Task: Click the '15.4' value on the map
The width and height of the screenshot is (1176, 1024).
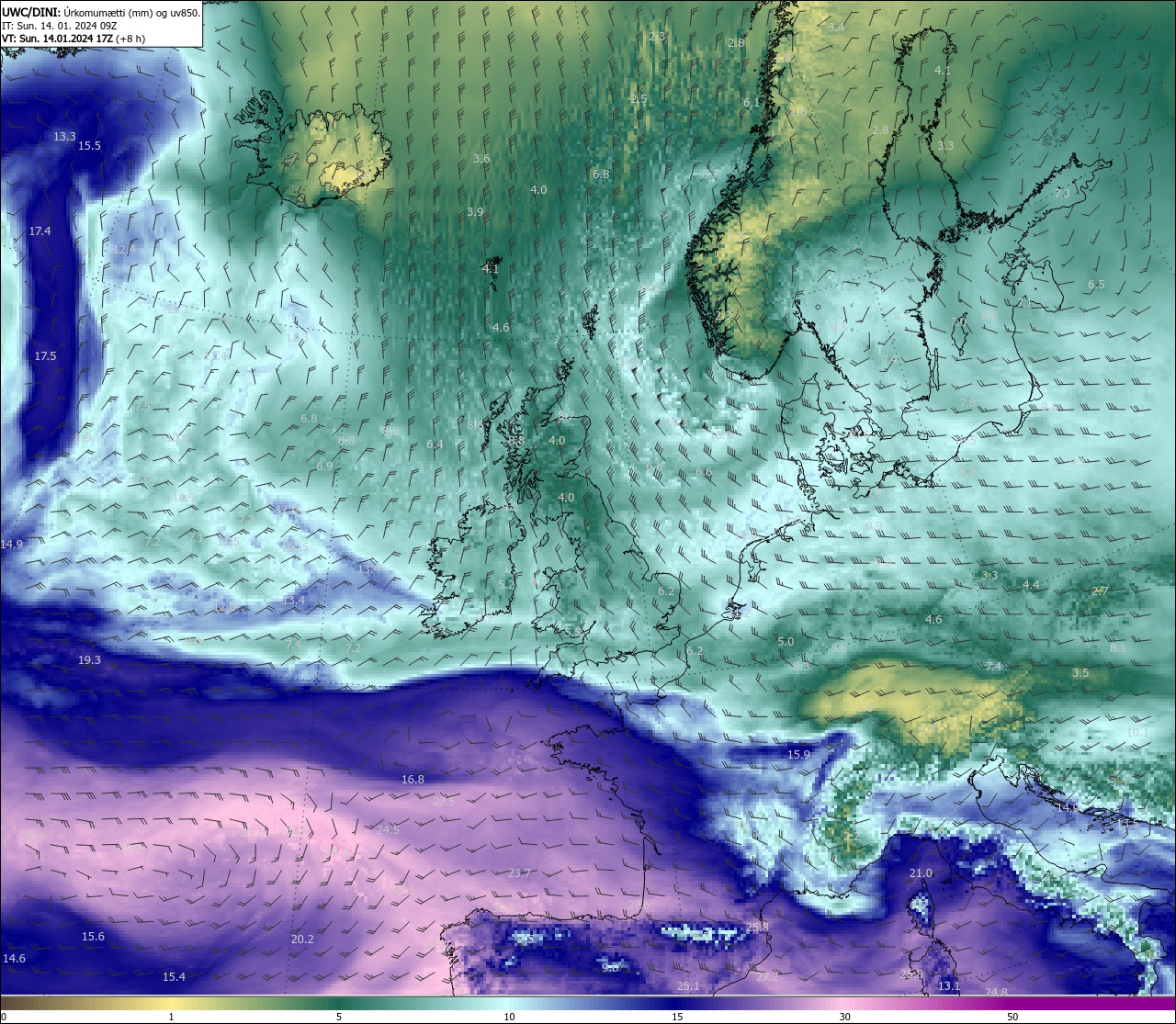Action: 174,976
